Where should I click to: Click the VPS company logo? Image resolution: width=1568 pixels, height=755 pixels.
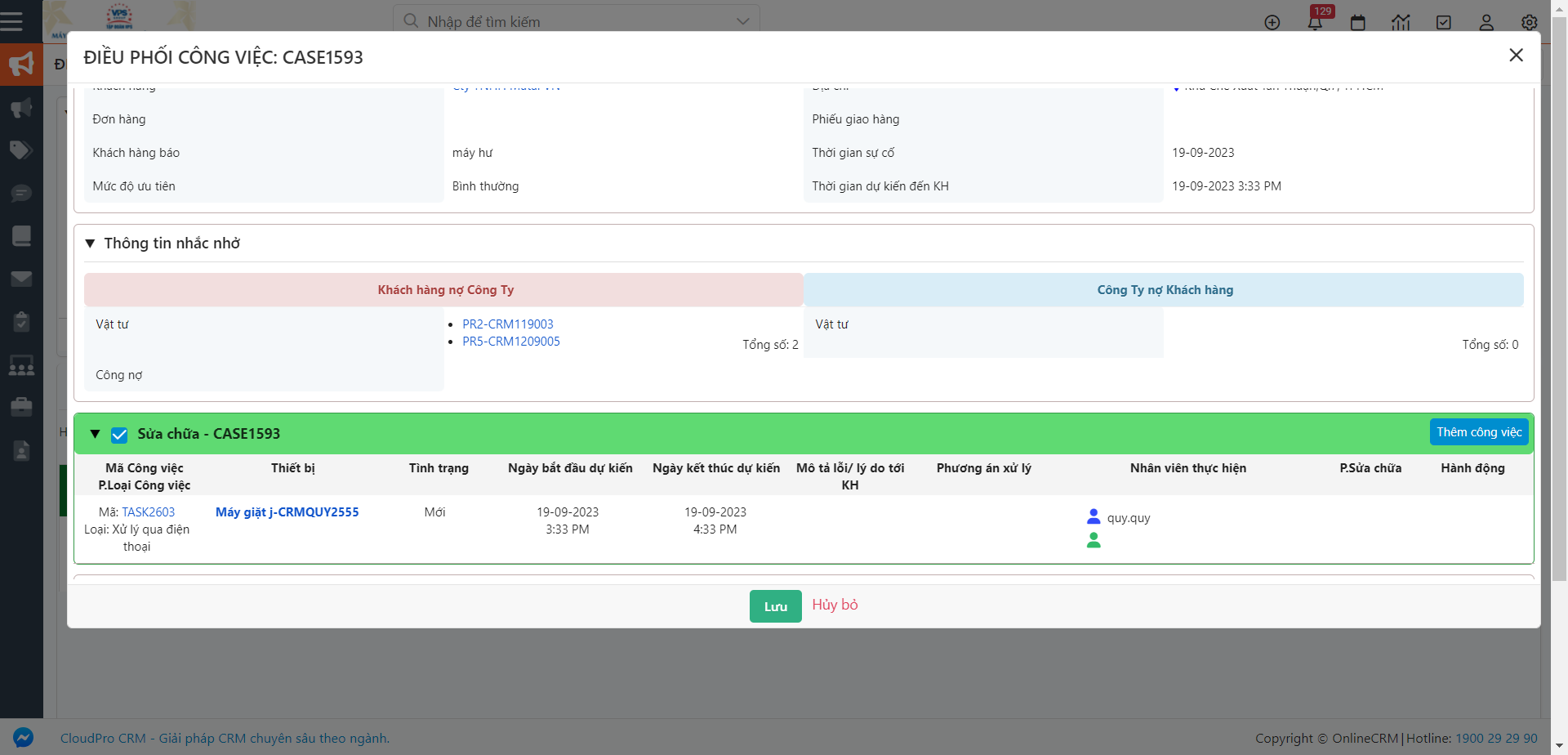tap(119, 16)
